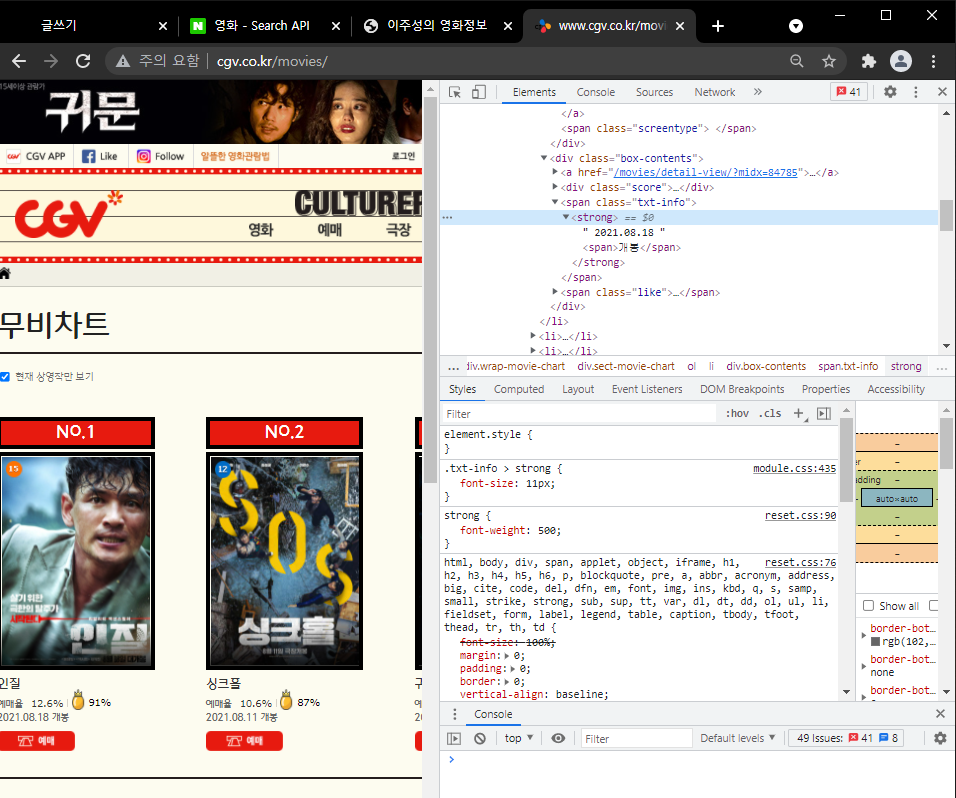
Task: Expand the span class="like" node
Action: pos(555,292)
